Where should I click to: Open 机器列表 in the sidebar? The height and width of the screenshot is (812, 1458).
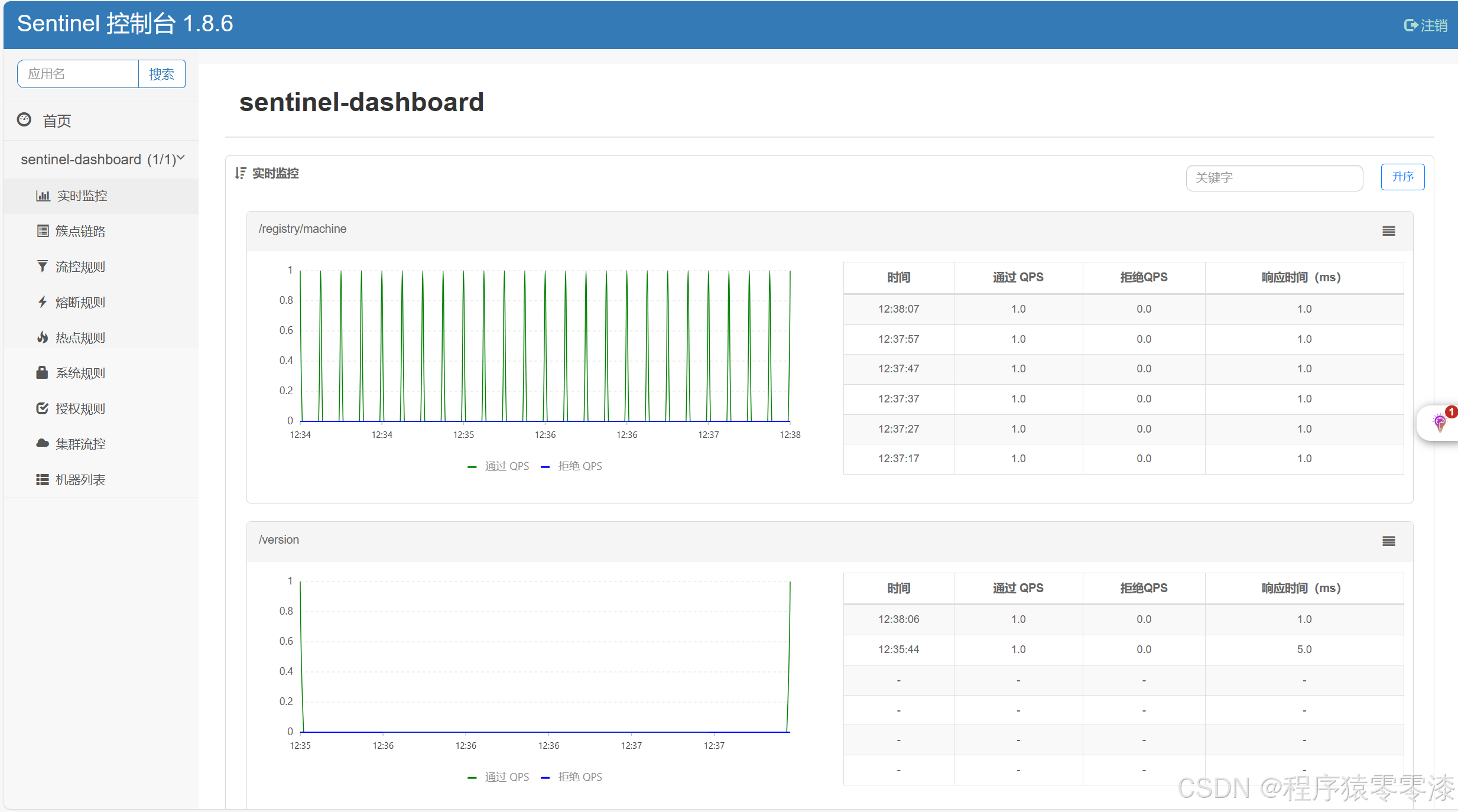(101, 479)
